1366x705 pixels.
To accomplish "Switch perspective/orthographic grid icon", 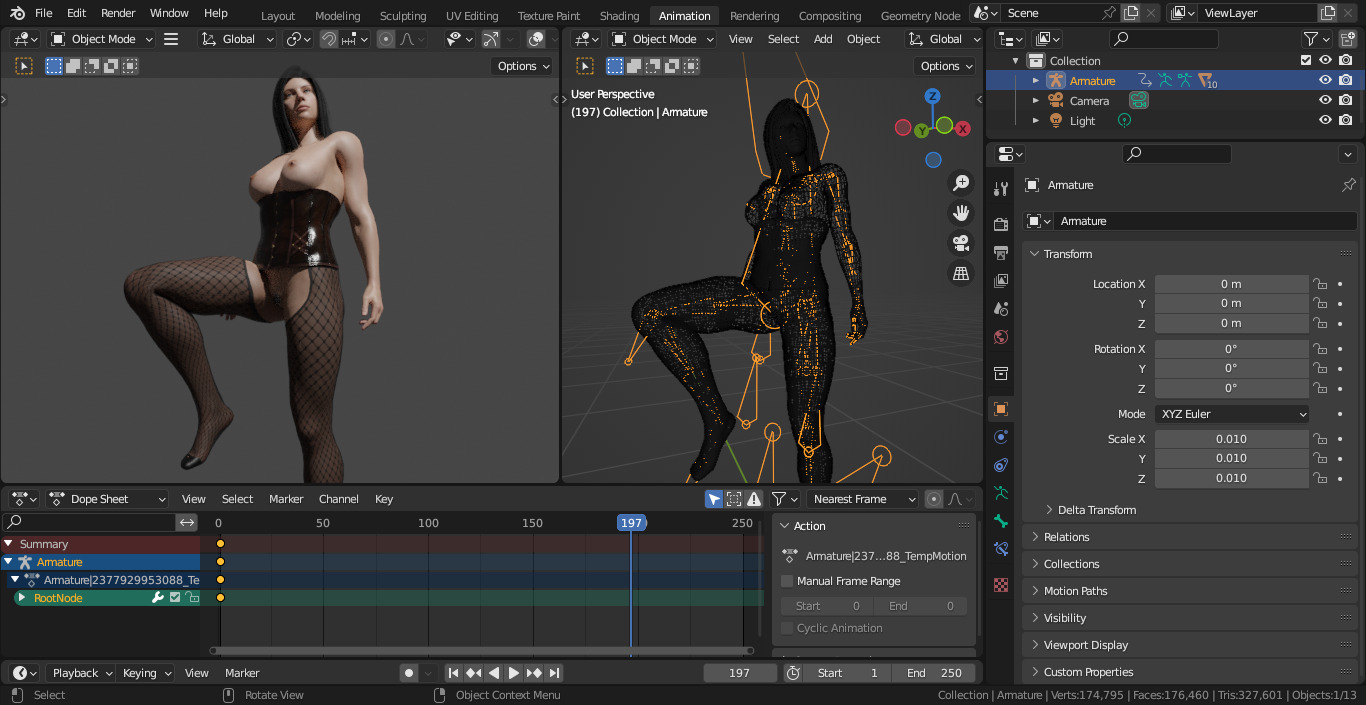I will tap(961, 273).
